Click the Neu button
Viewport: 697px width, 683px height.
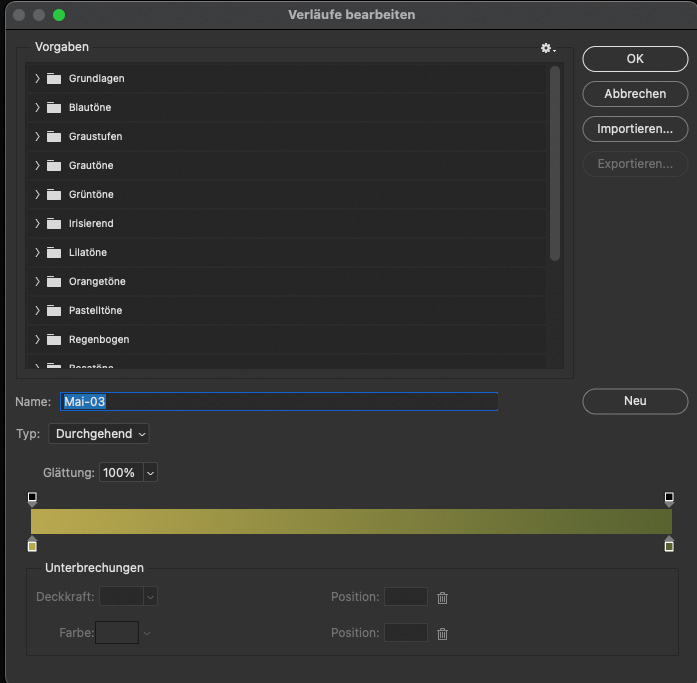pyautogui.click(x=635, y=401)
